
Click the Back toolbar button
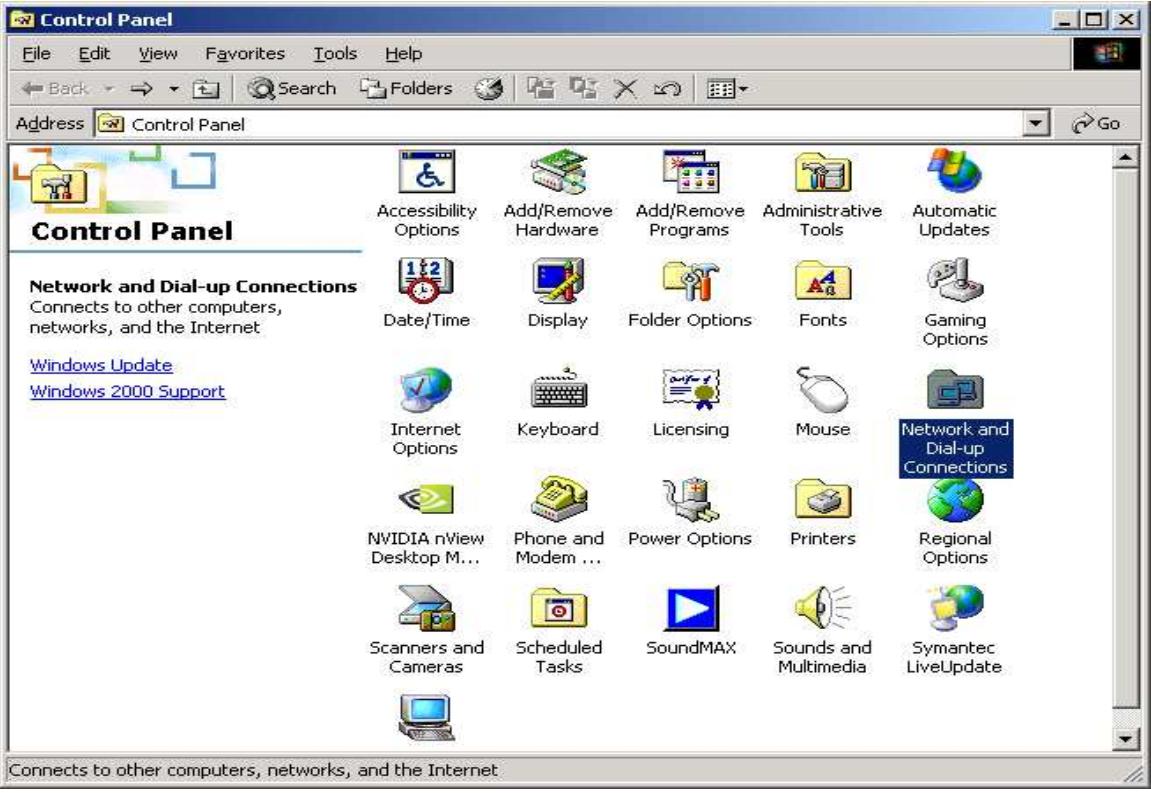[56, 89]
